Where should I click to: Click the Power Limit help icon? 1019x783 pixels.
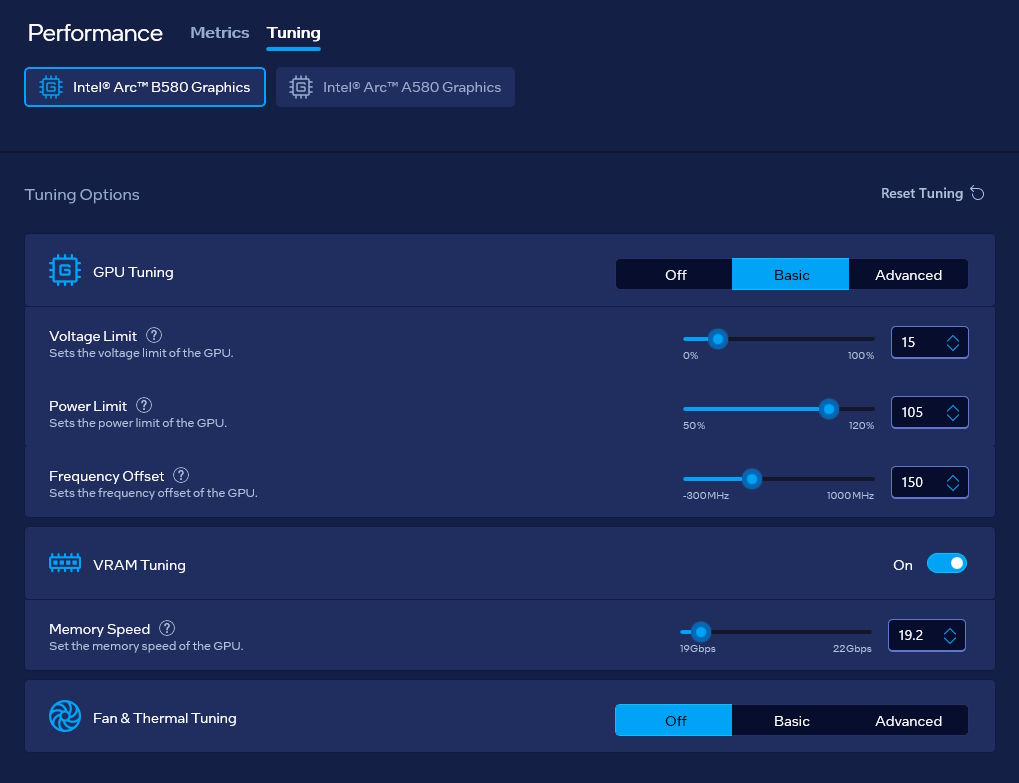pos(144,405)
